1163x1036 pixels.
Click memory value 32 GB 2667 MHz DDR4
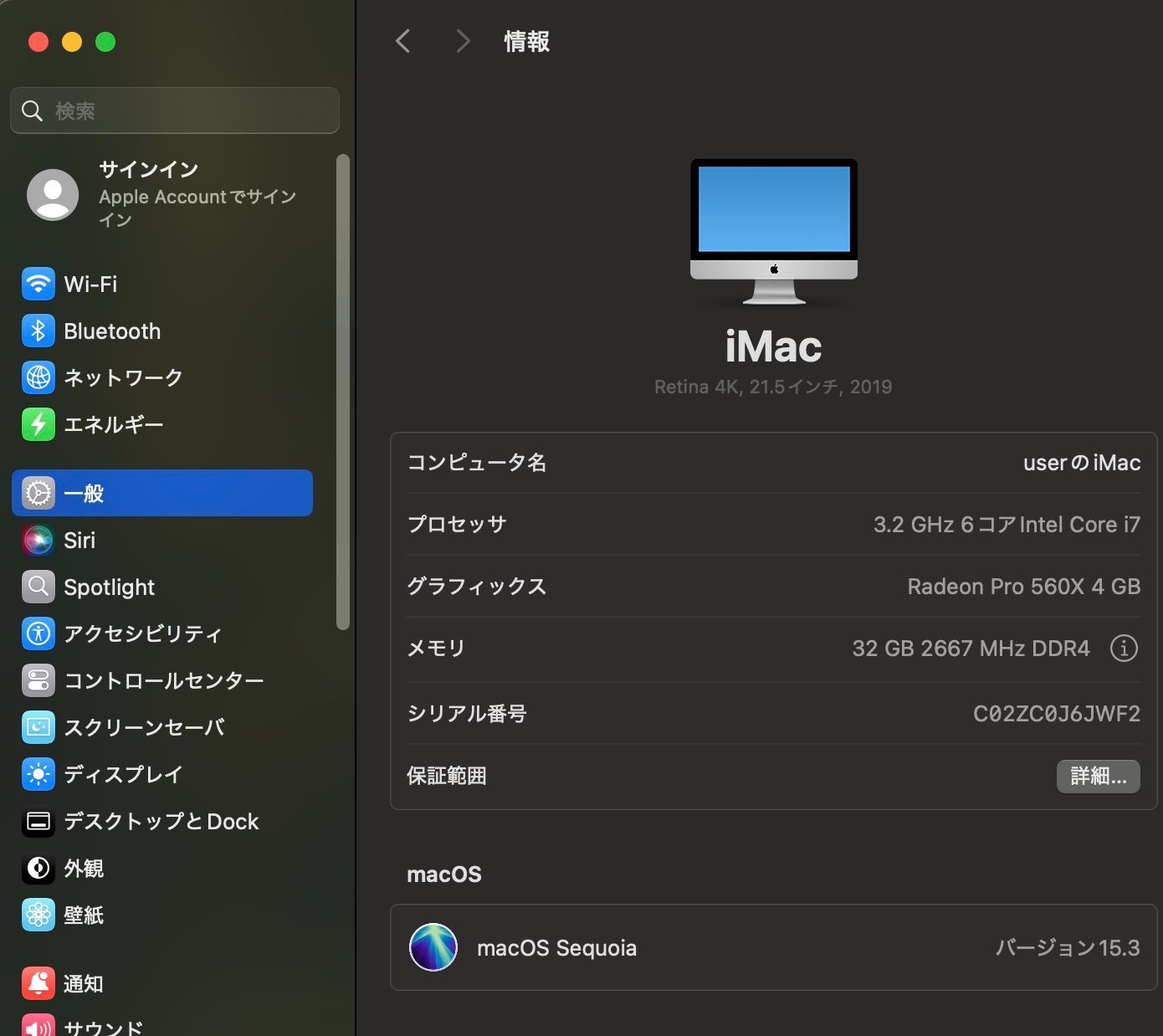tap(971, 649)
